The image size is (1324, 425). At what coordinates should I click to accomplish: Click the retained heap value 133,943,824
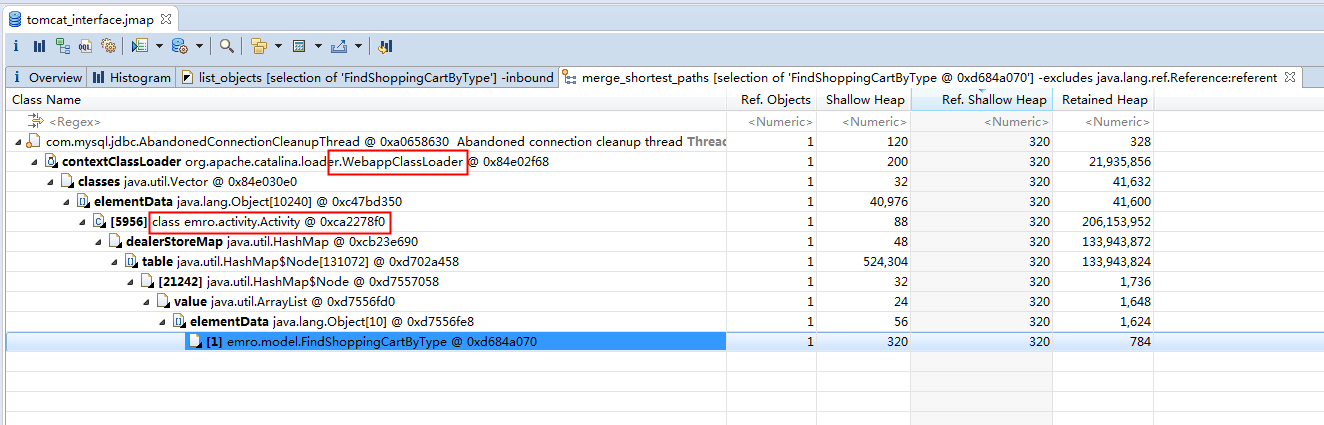[1113, 262]
